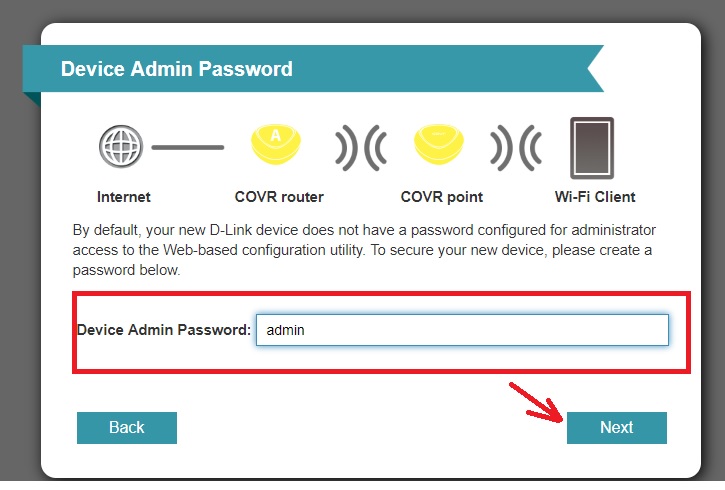The width and height of the screenshot is (725, 490).
Task: Click the 'Device Admin Password' header title
Action: coord(177,69)
